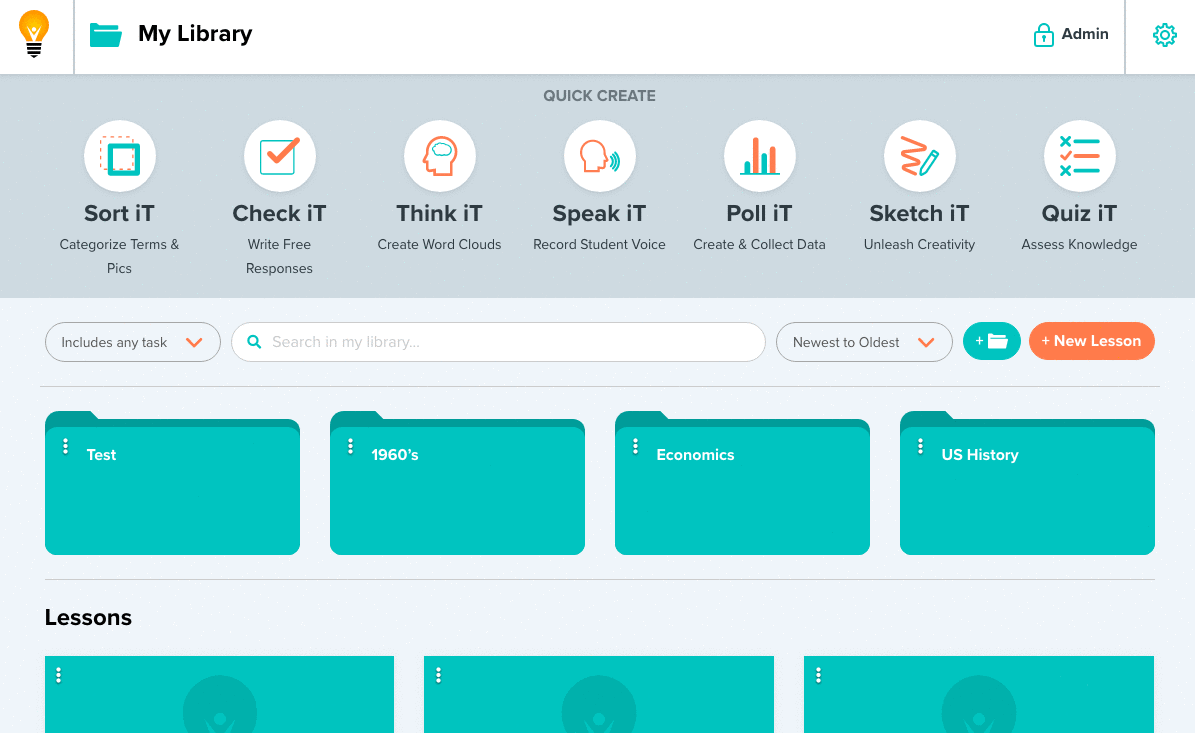Open the first lesson thumbnail
This screenshot has width=1195, height=733.
pos(219,694)
